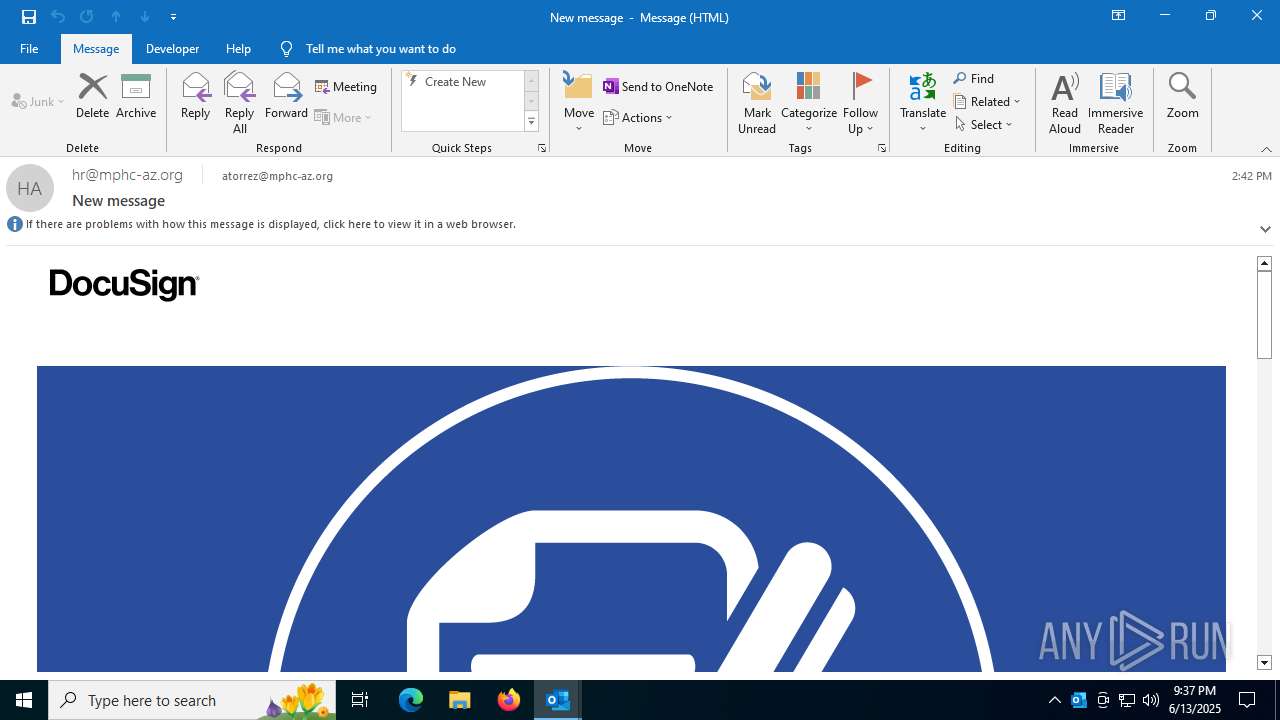Screen dimensions: 1280x720
Task: Open the notification center
Action: click(x=1247, y=700)
